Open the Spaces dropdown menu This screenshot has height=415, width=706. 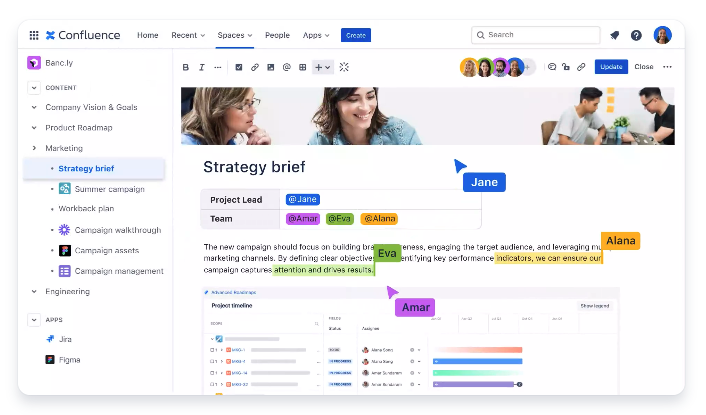tap(235, 35)
